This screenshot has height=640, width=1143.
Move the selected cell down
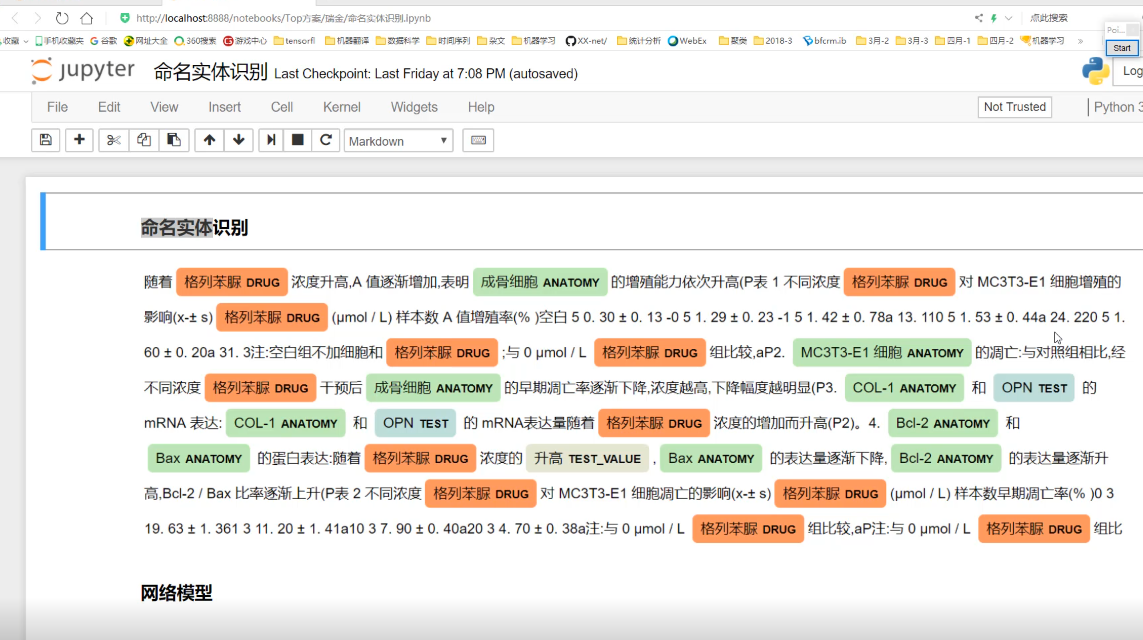(x=238, y=141)
